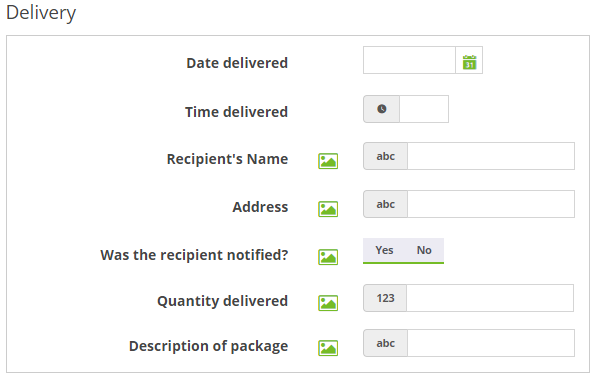Click the abc prefix of Address field
Screen dimensions: 590x373
(x=385, y=204)
